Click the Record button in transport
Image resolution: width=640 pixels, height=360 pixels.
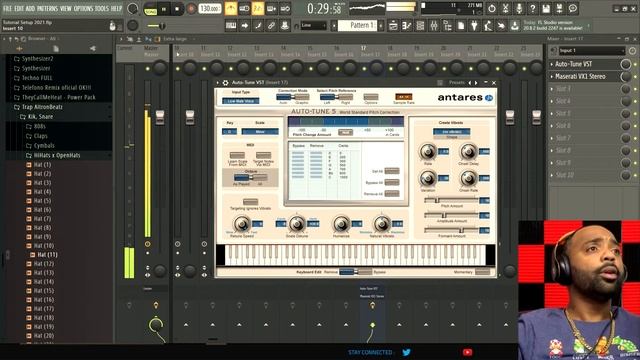pyautogui.click(x=191, y=9)
